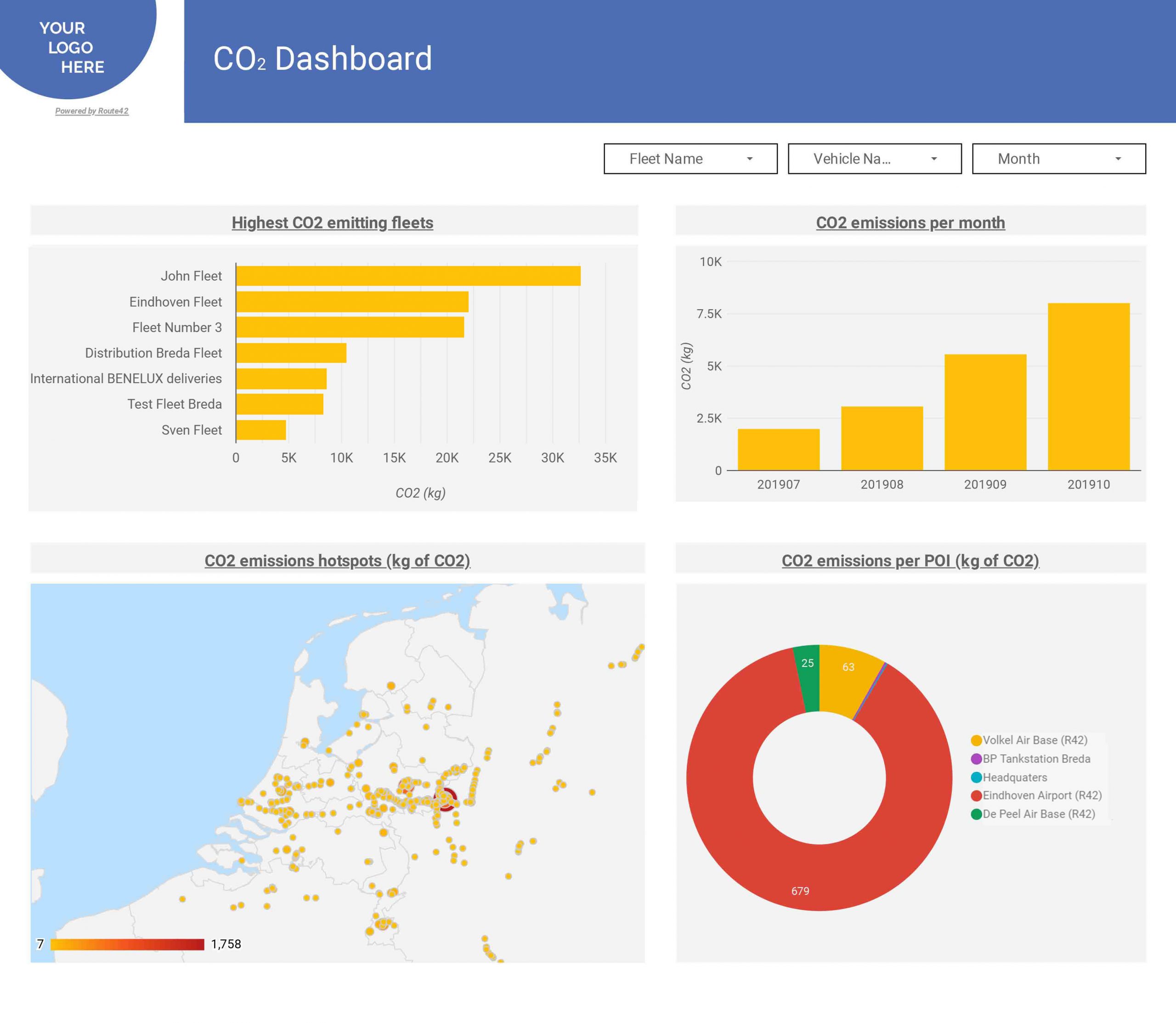The height and width of the screenshot is (1023, 1176).
Task: Click the Powered by Route42 link
Action: pos(92,111)
